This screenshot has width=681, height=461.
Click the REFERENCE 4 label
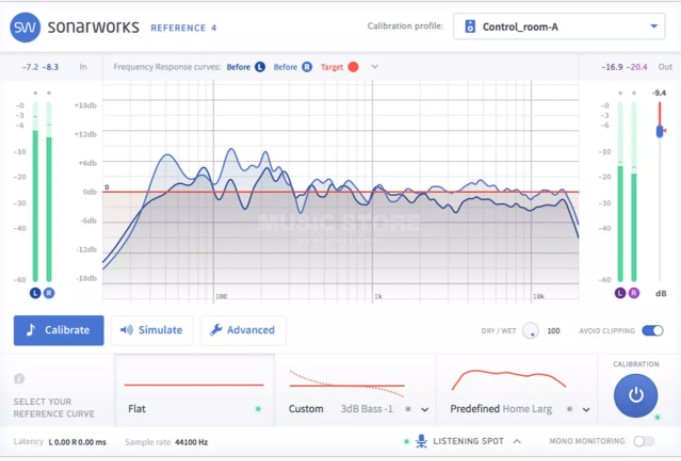pyautogui.click(x=183, y=28)
